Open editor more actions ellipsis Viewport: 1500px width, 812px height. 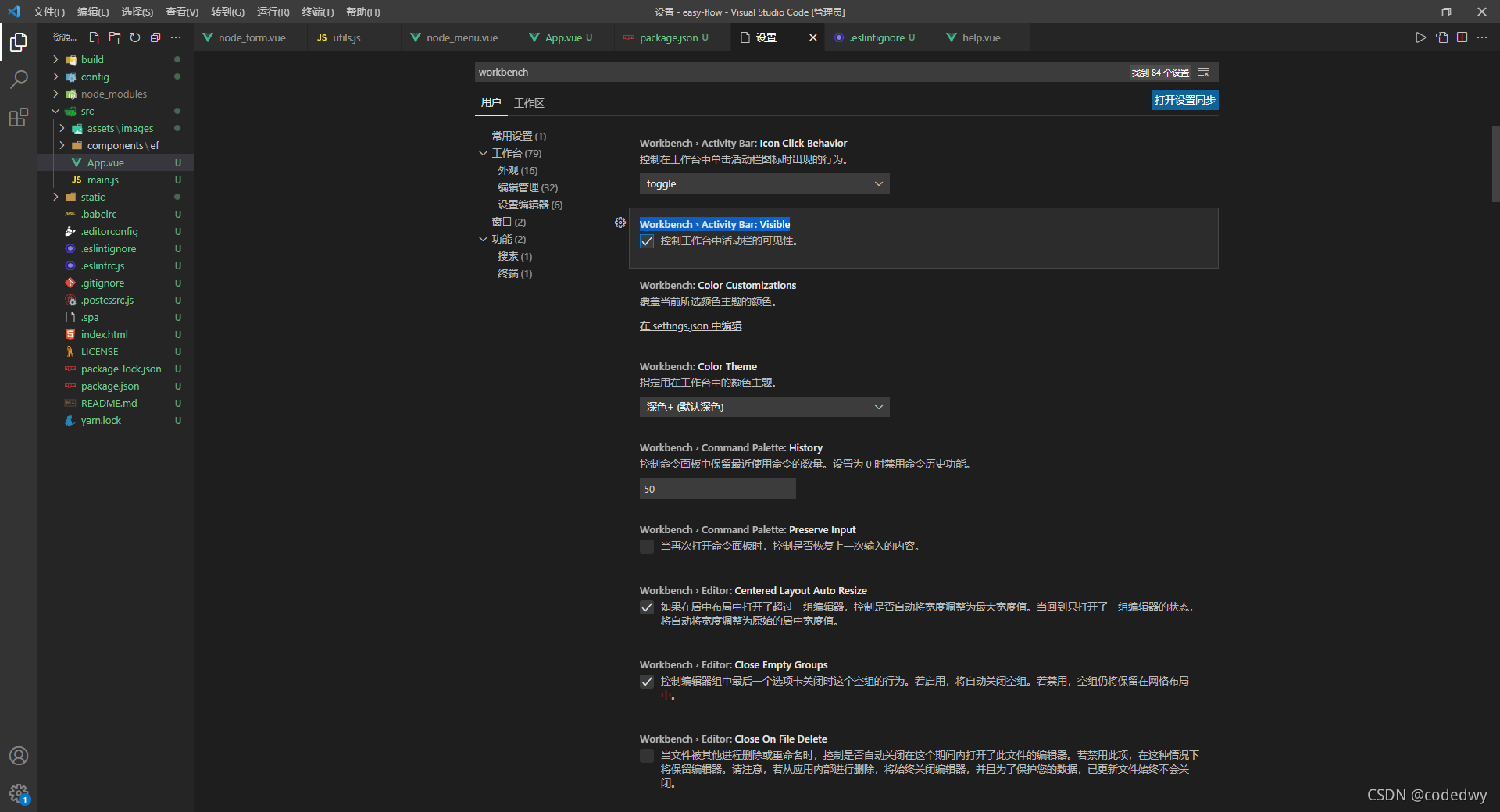1482,37
